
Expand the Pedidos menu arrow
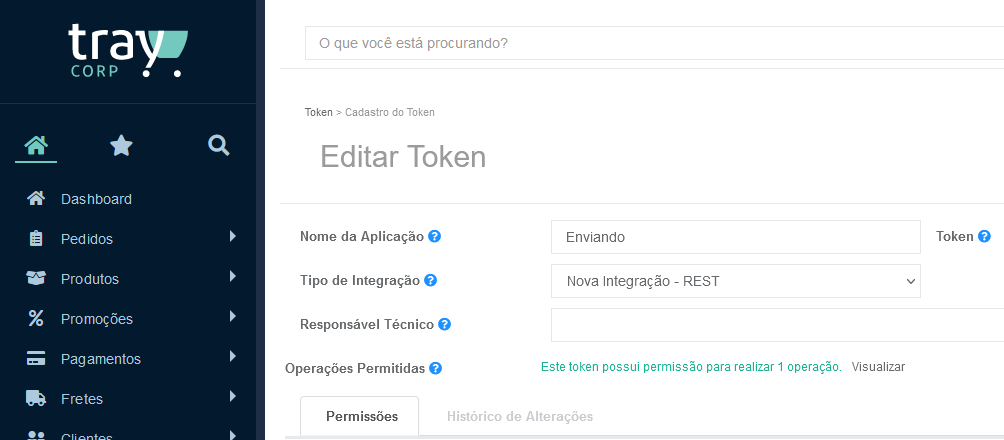(x=233, y=236)
